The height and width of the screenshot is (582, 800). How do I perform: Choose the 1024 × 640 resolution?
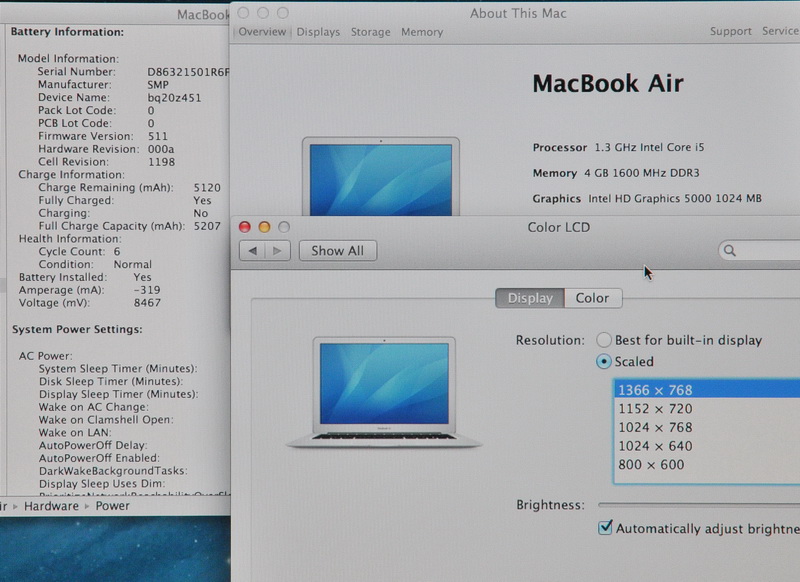point(707,446)
